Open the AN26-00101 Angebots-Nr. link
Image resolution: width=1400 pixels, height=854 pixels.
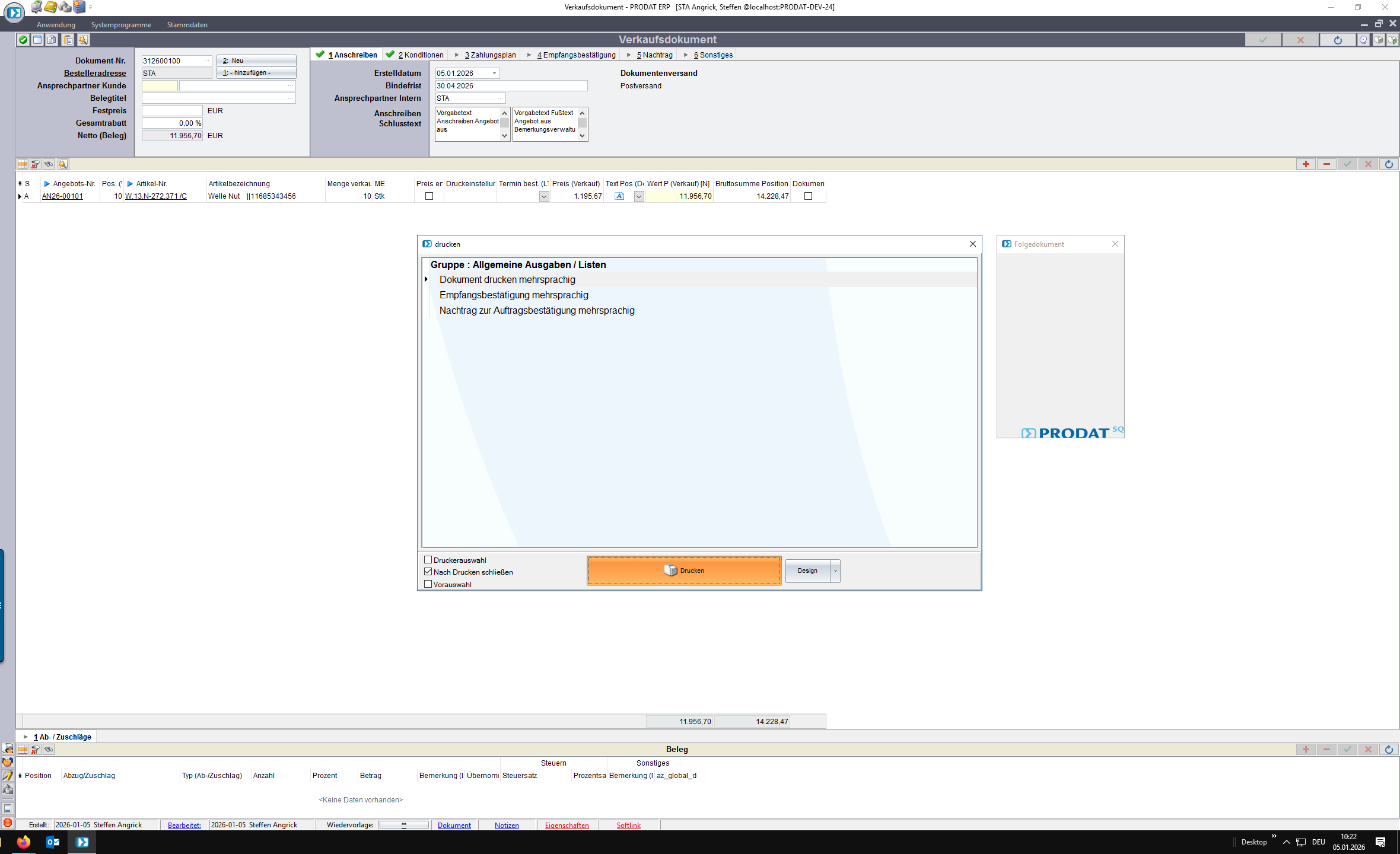(x=62, y=196)
